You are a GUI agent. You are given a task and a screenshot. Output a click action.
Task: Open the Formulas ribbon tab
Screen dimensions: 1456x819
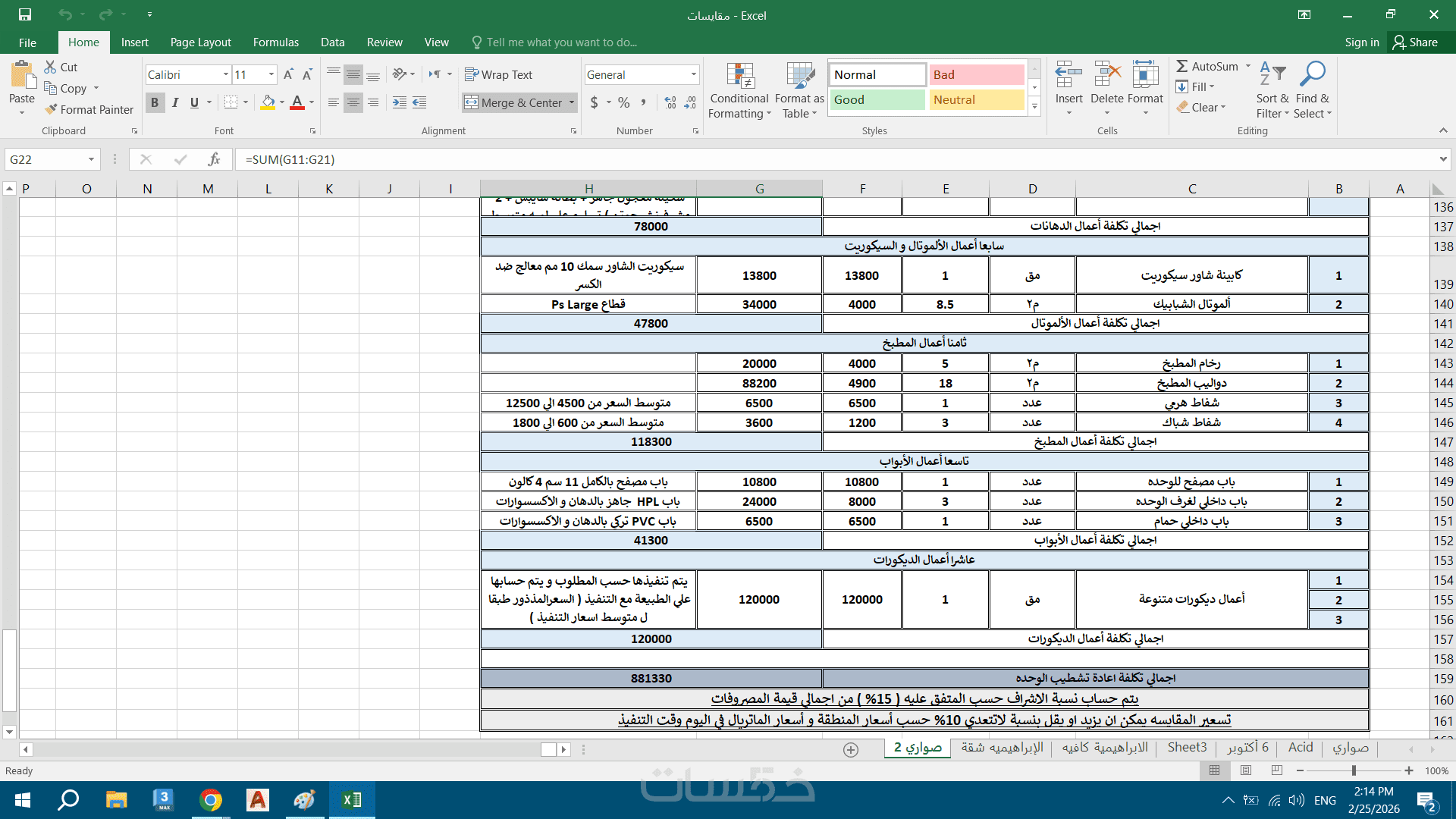click(x=275, y=42)
